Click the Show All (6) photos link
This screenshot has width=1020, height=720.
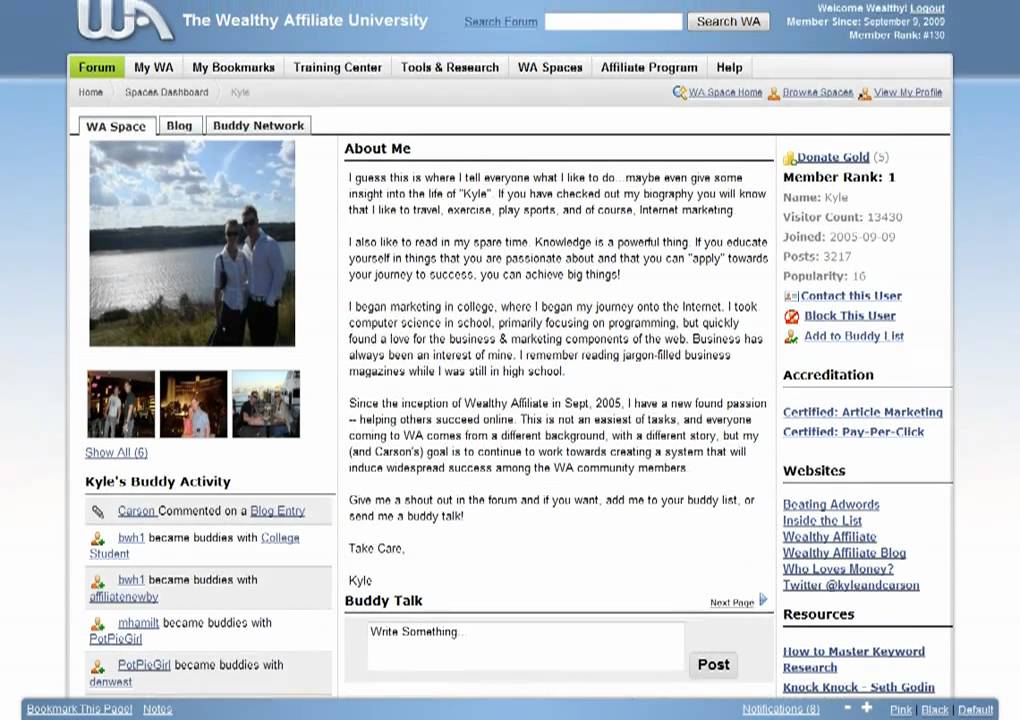coord(116,452)
